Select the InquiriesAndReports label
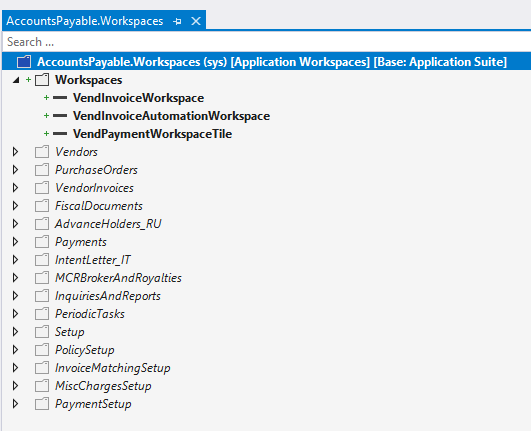Image resolution: width=531 pixels, height=431 pixels. point(108,296)
